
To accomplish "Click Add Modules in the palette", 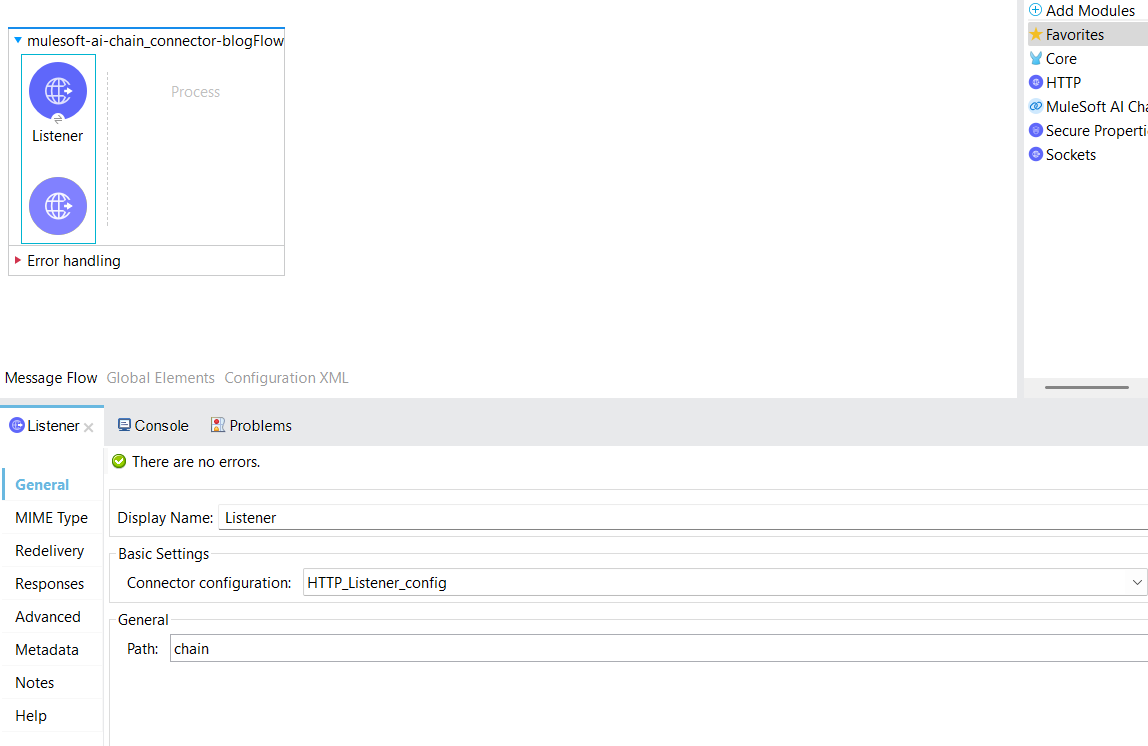I will [x=1090, y=10].
